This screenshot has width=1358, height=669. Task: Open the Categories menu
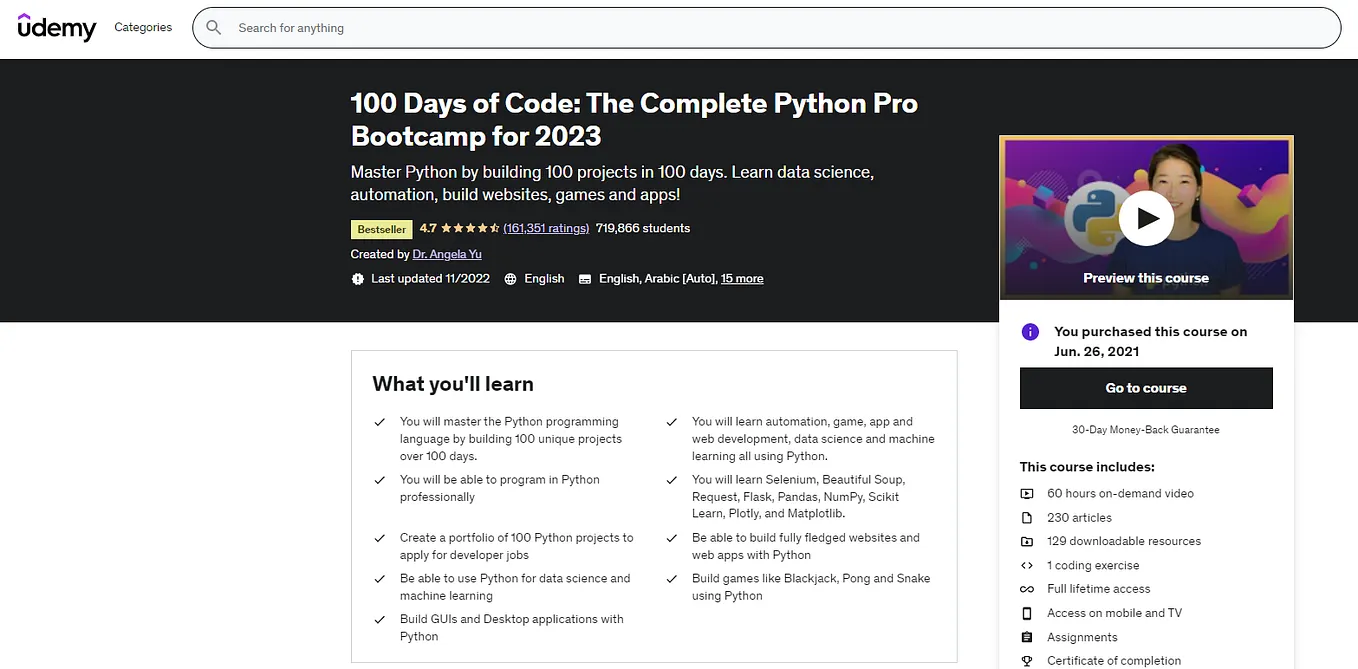(x=143, y=28)
